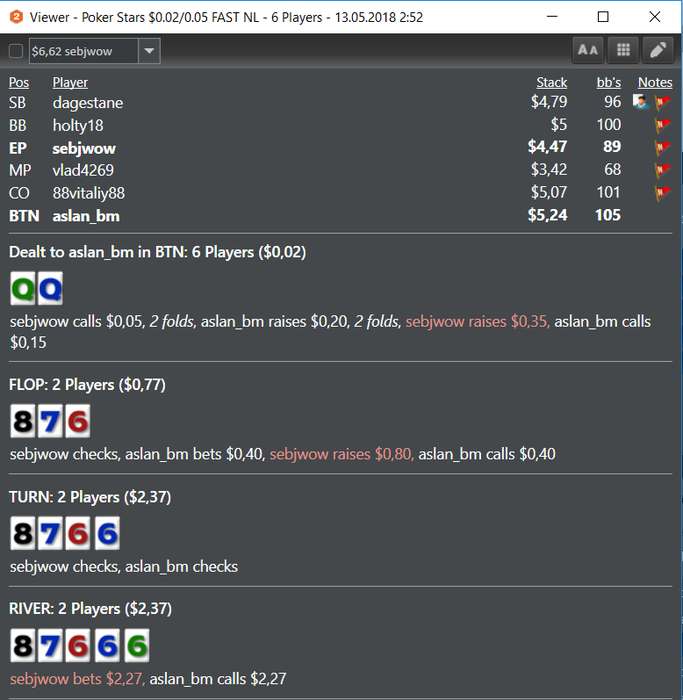This screenshot has width=683, height=700.
Task: Sort by the Player column header
Action: (x=70, y=83)
